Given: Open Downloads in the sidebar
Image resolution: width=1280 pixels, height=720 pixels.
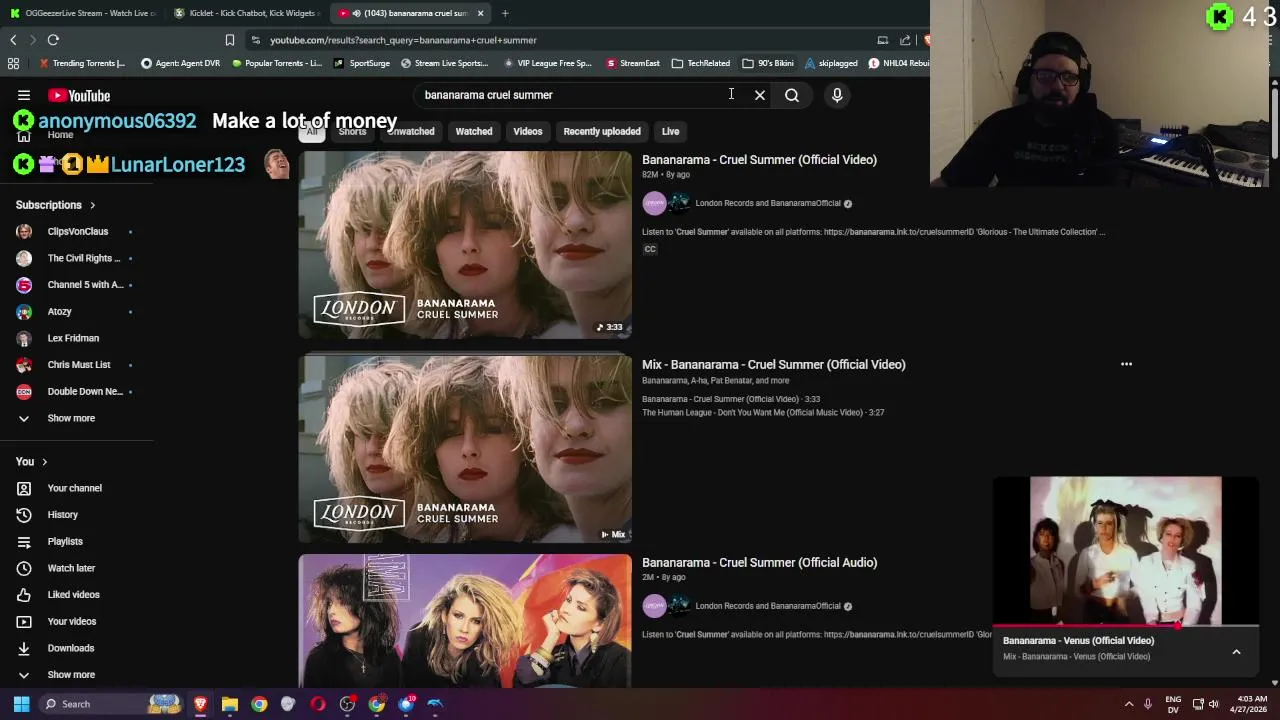Looking at the screenshot, I should (x=69, y=648).
